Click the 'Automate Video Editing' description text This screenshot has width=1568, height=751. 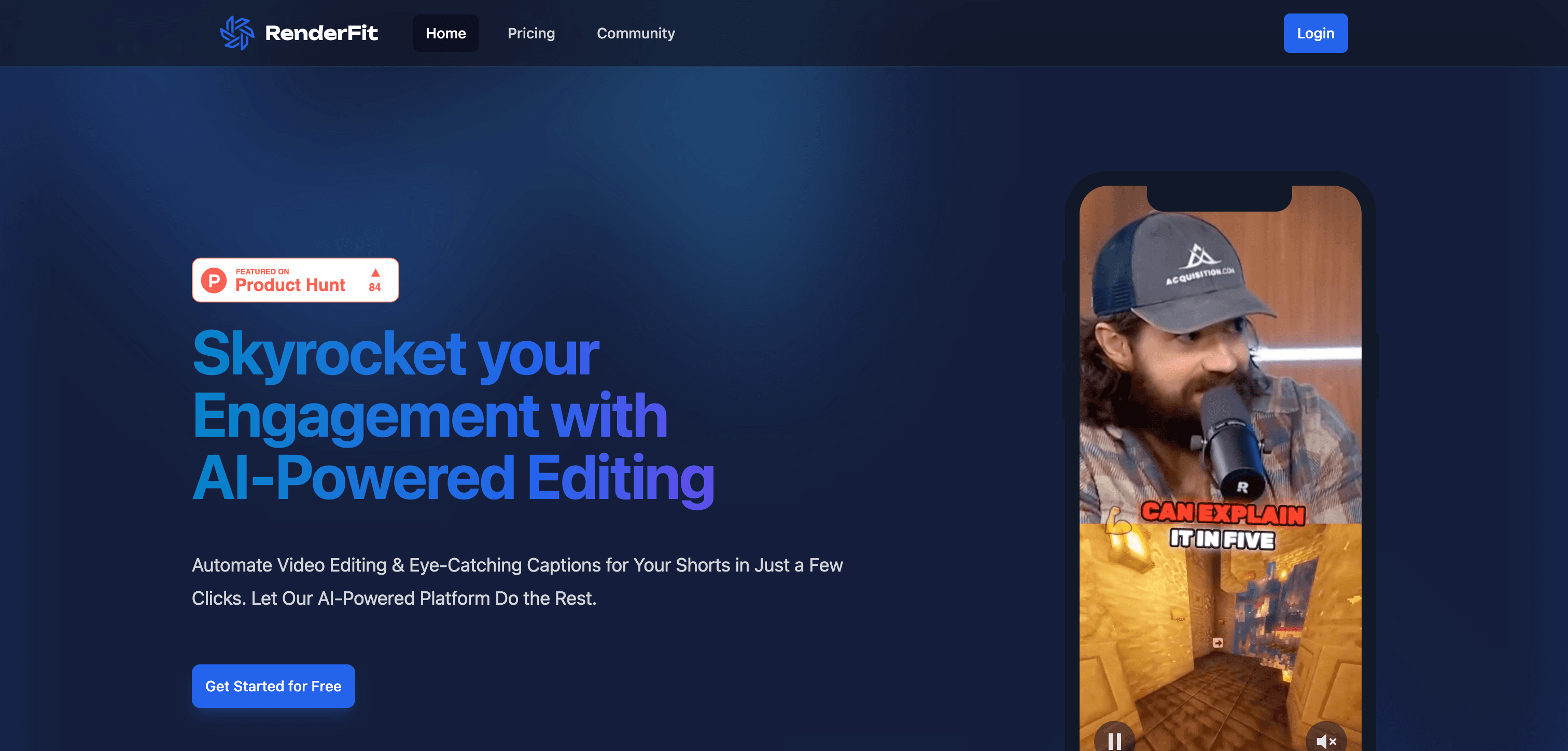[x=517, y=581]
